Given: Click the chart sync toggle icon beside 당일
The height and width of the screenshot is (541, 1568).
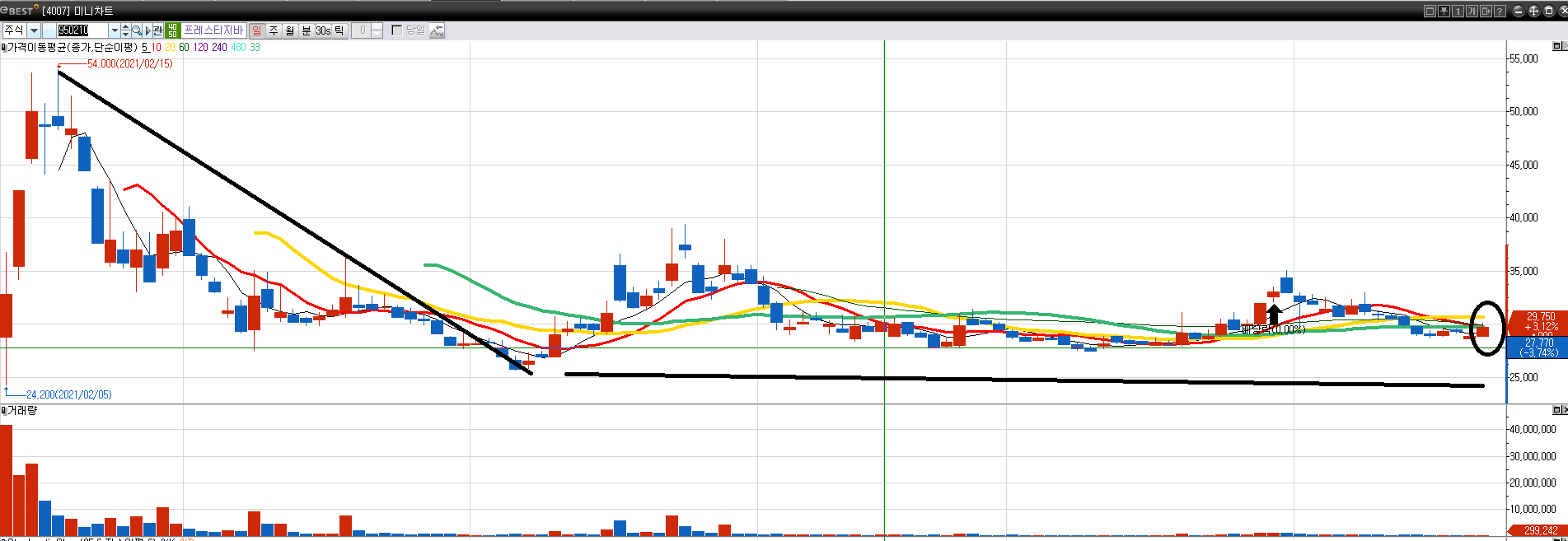Looking at the screenshot, I should [437, 30].
